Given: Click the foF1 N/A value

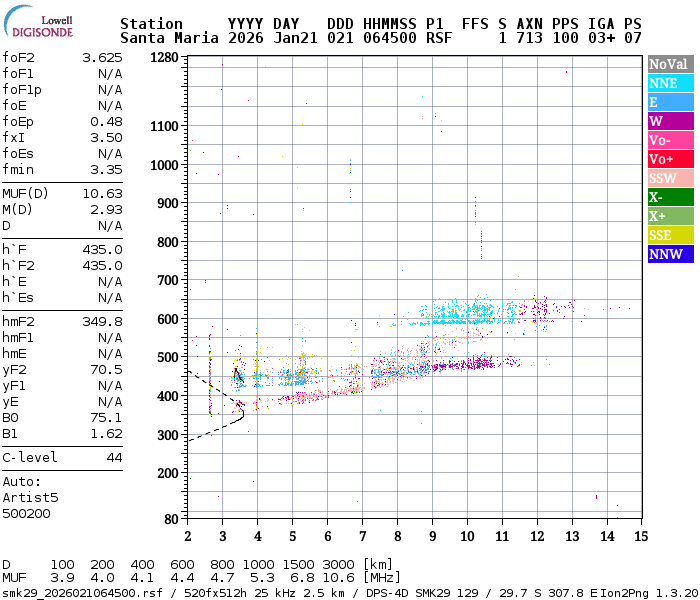Looking at the screenshot, I should pyautogui.click(x=110, y=74).
